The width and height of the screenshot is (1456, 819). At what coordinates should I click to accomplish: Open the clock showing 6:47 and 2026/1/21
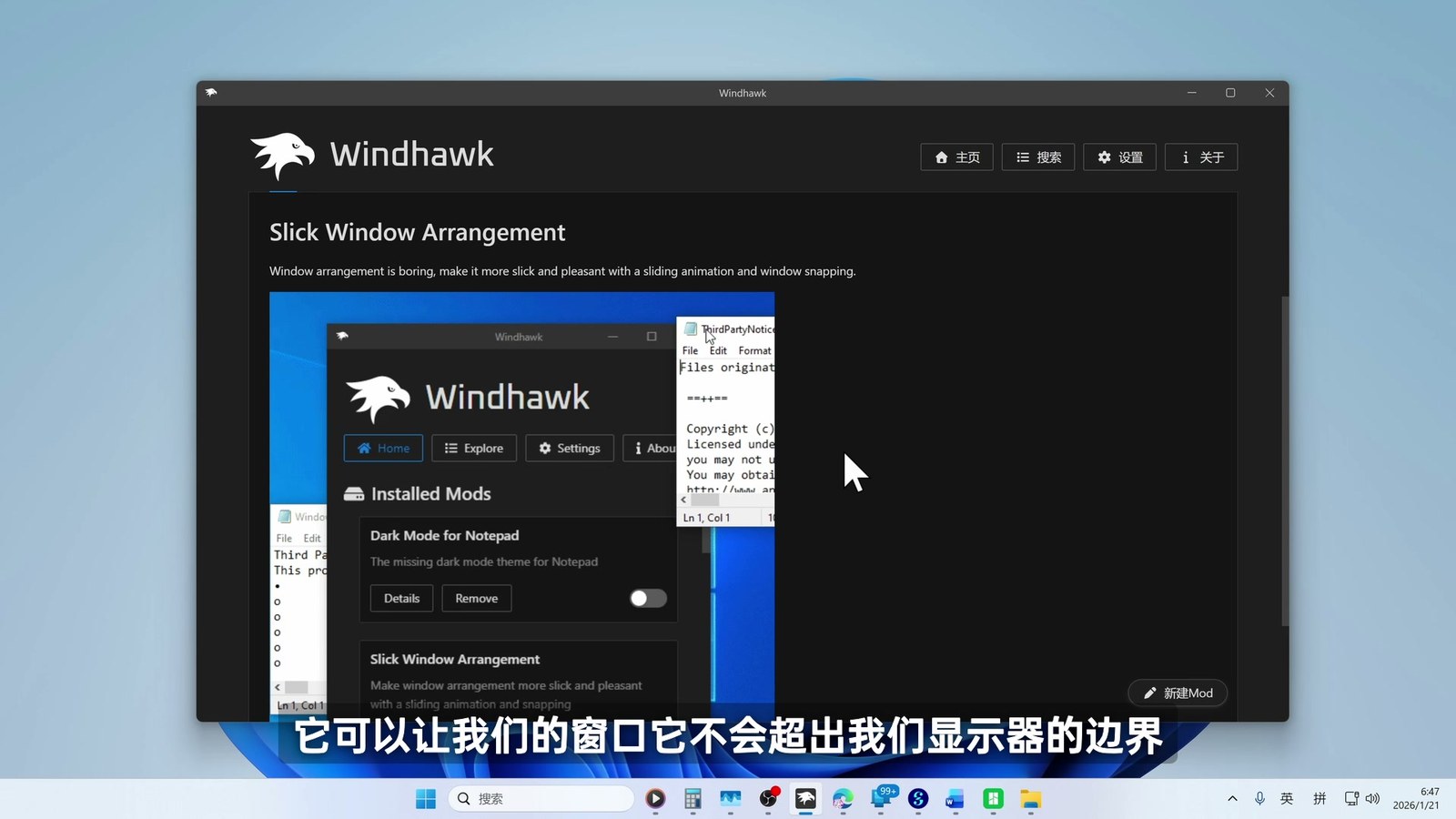coord(1416,799)
